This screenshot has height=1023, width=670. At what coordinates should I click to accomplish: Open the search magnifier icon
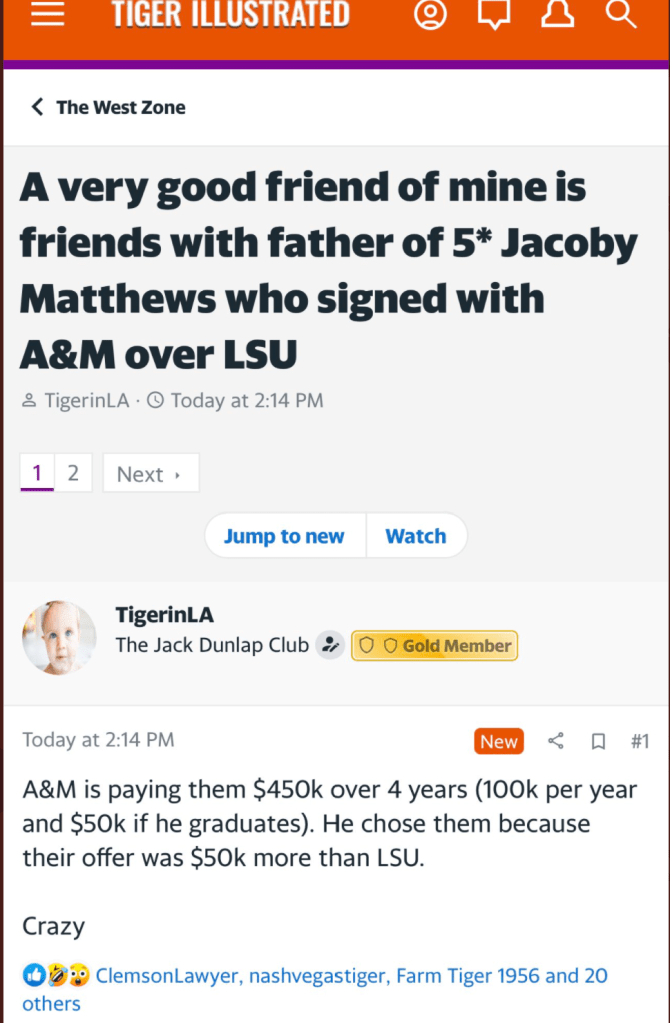pos(621,15)
